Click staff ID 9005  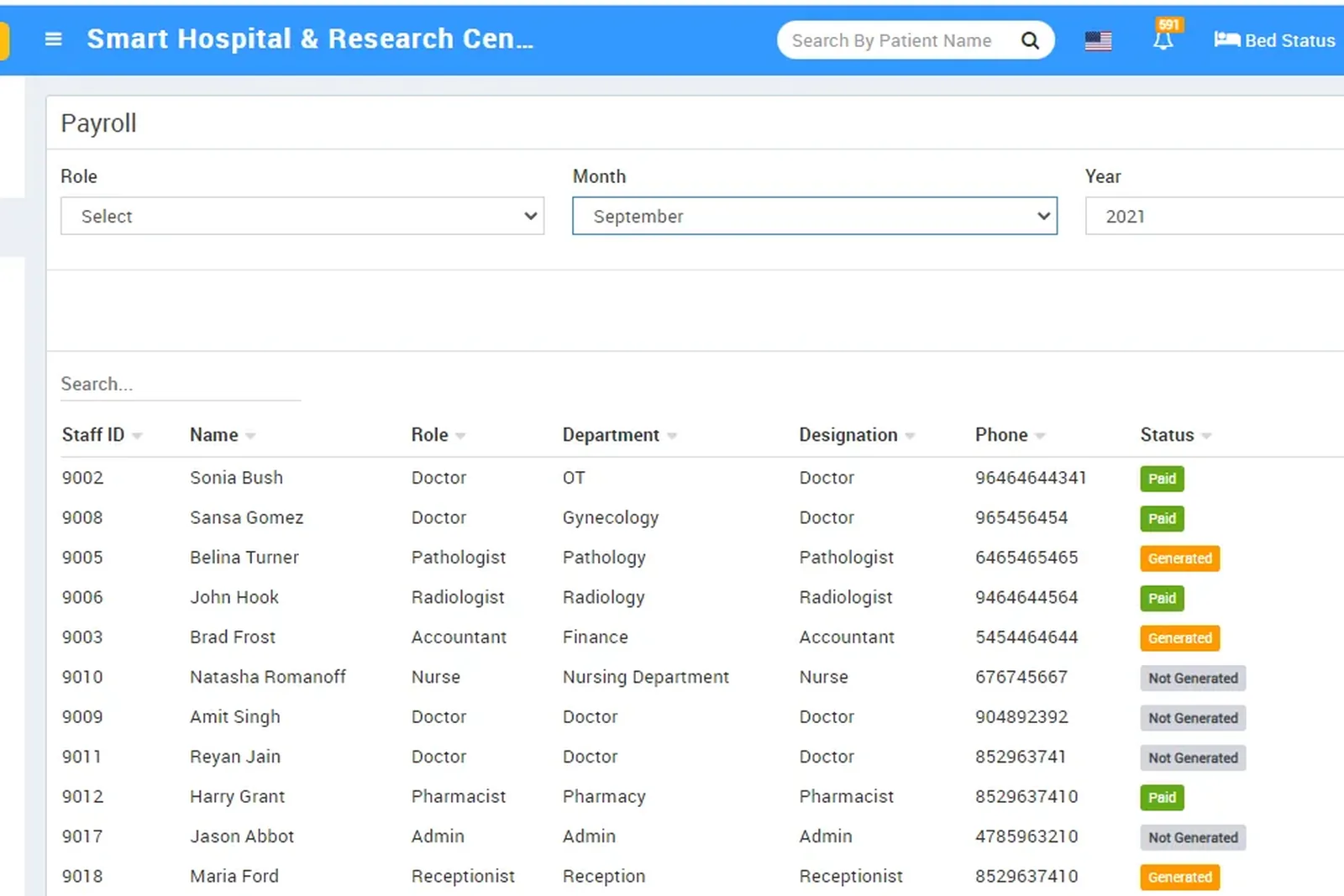click(82, 558)
